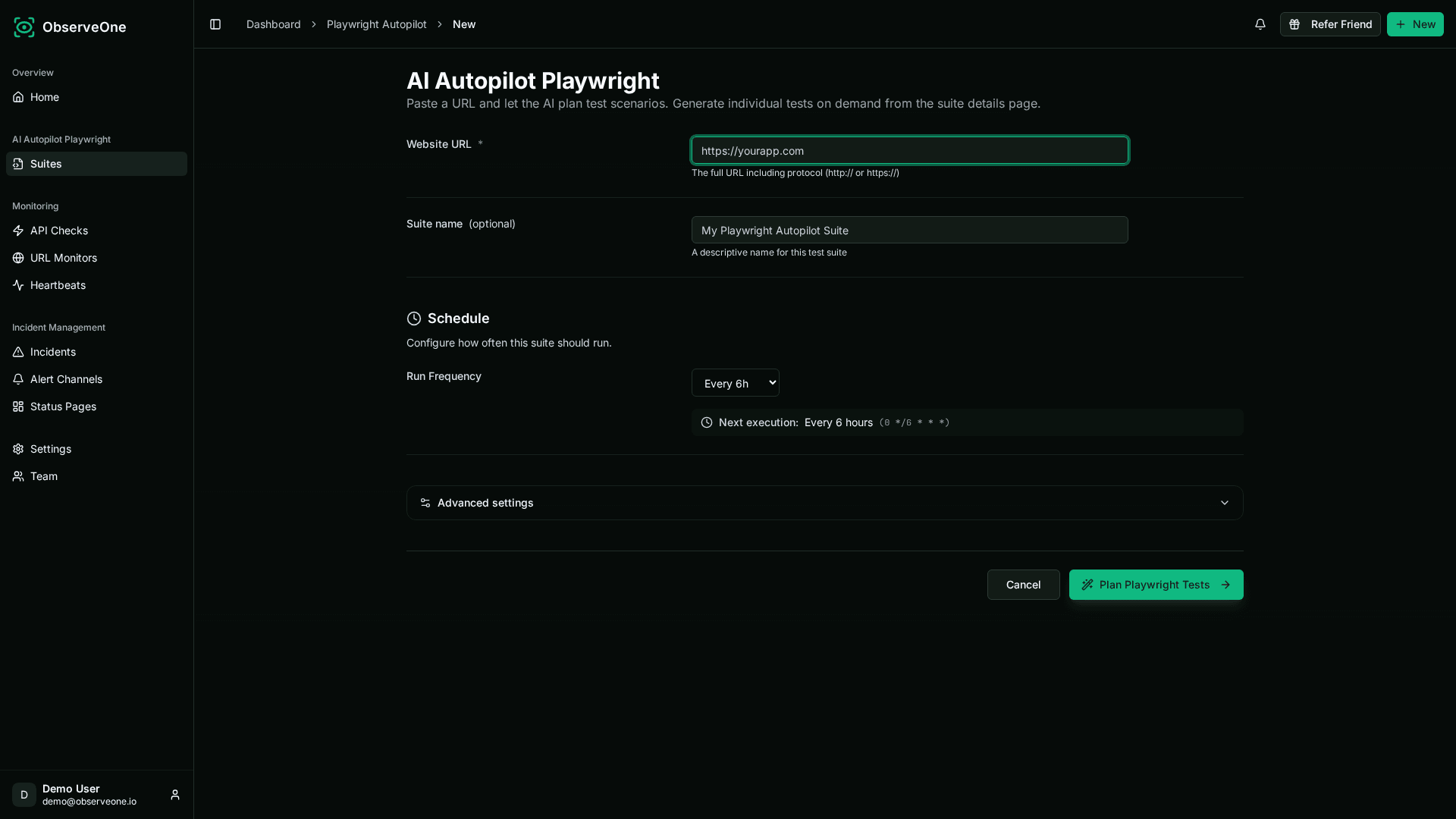Viewport: 1456px width, 819px height.
Task: Open Incidents section
Action: click(96, 352)
